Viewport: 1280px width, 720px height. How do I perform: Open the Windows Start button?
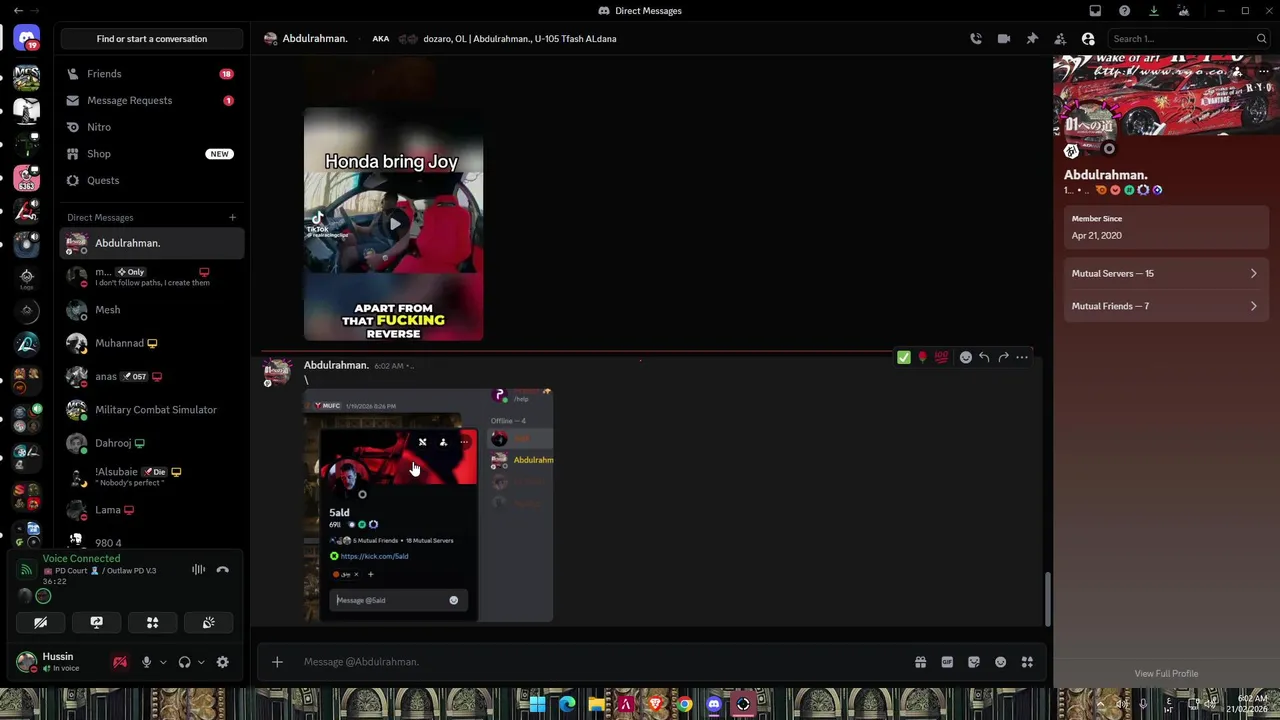pyautogui.click(x=537, y=704)
